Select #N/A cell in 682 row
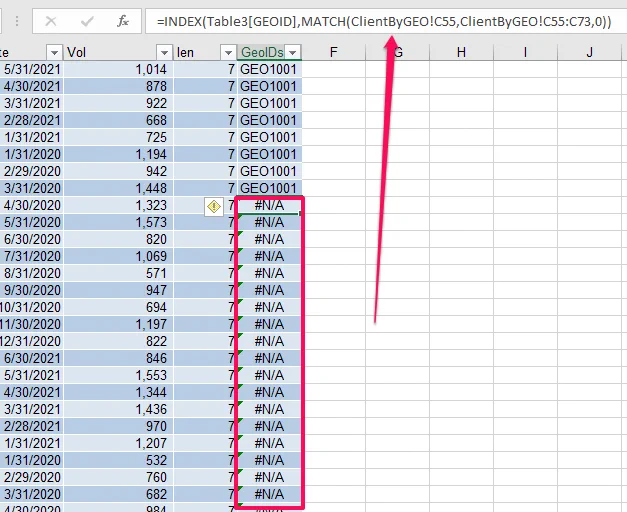 pos(270,494)
